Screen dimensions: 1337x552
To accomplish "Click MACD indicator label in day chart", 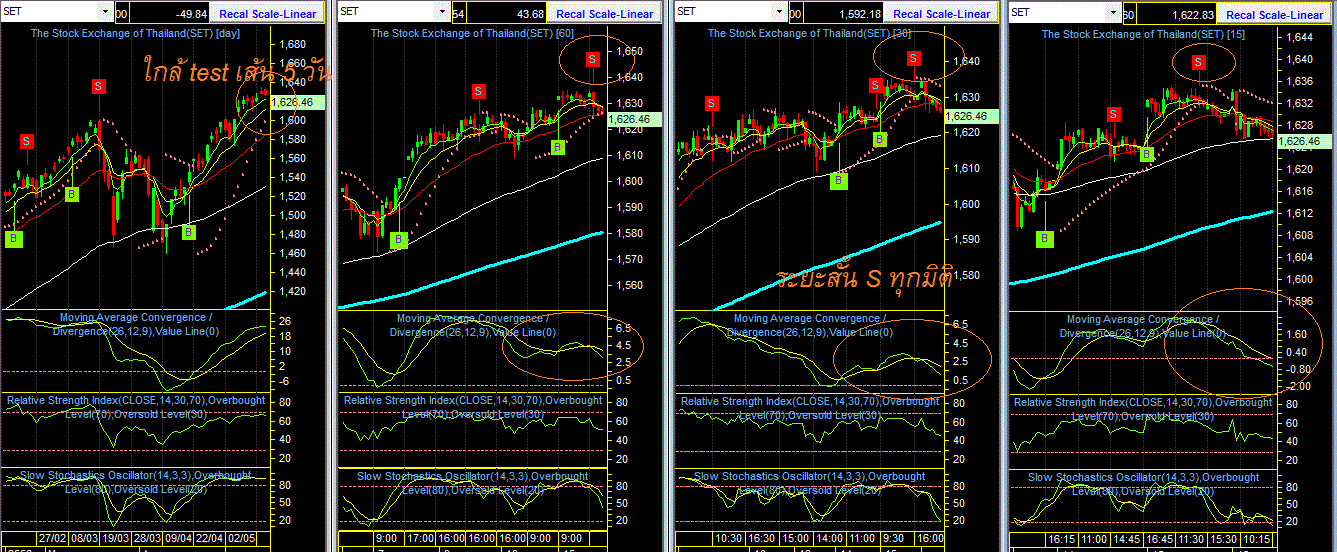I will 135,324.
